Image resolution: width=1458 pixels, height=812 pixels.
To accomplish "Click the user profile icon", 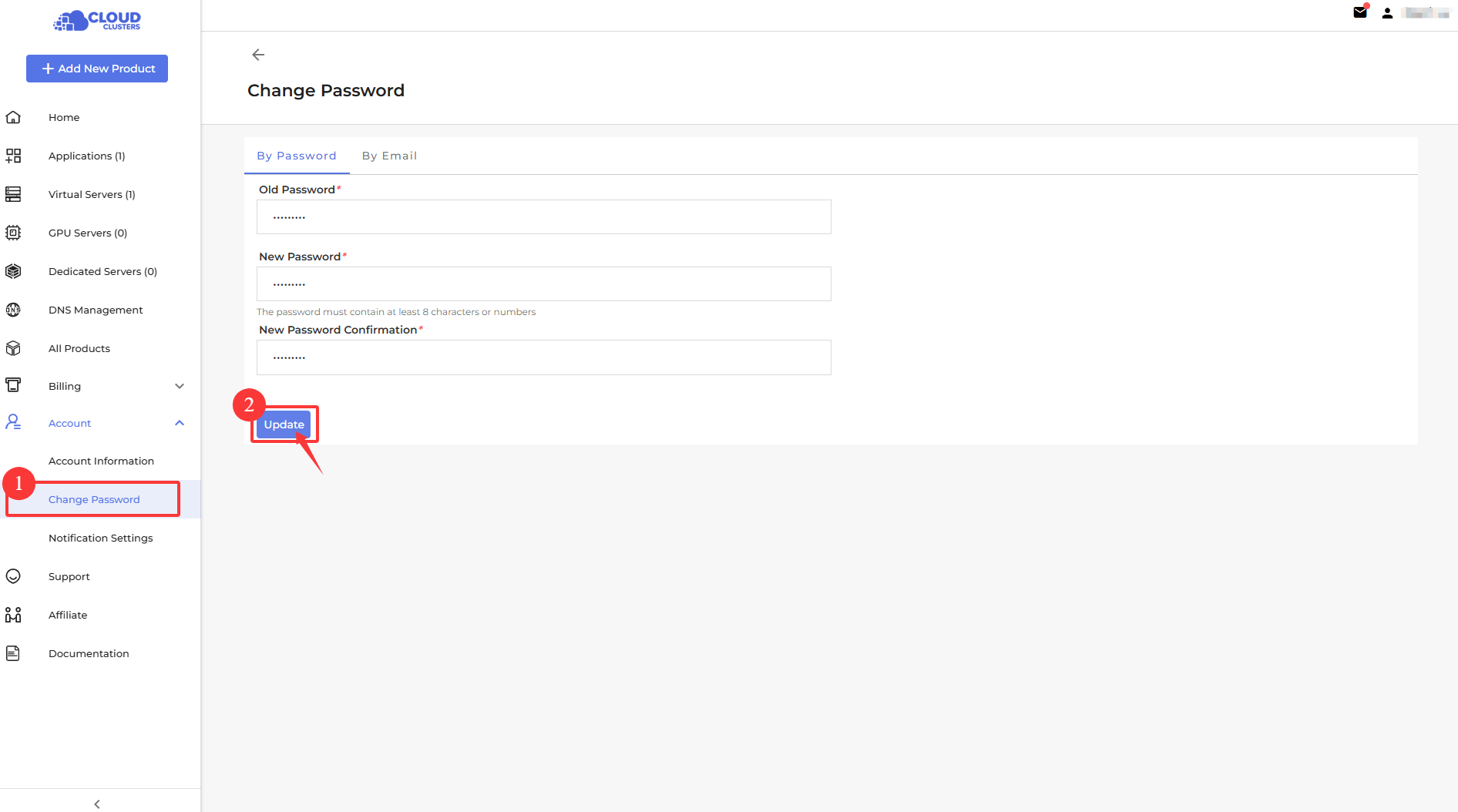I will pos(1387,13).
